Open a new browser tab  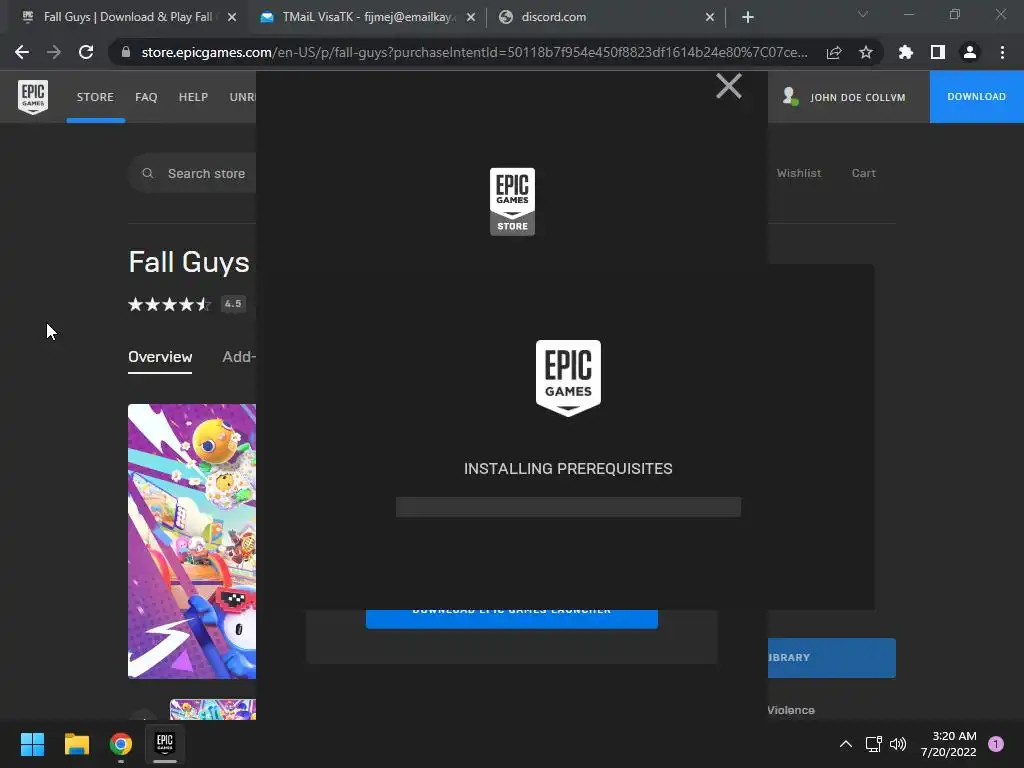pyautogui.click(x=748, y=17)
